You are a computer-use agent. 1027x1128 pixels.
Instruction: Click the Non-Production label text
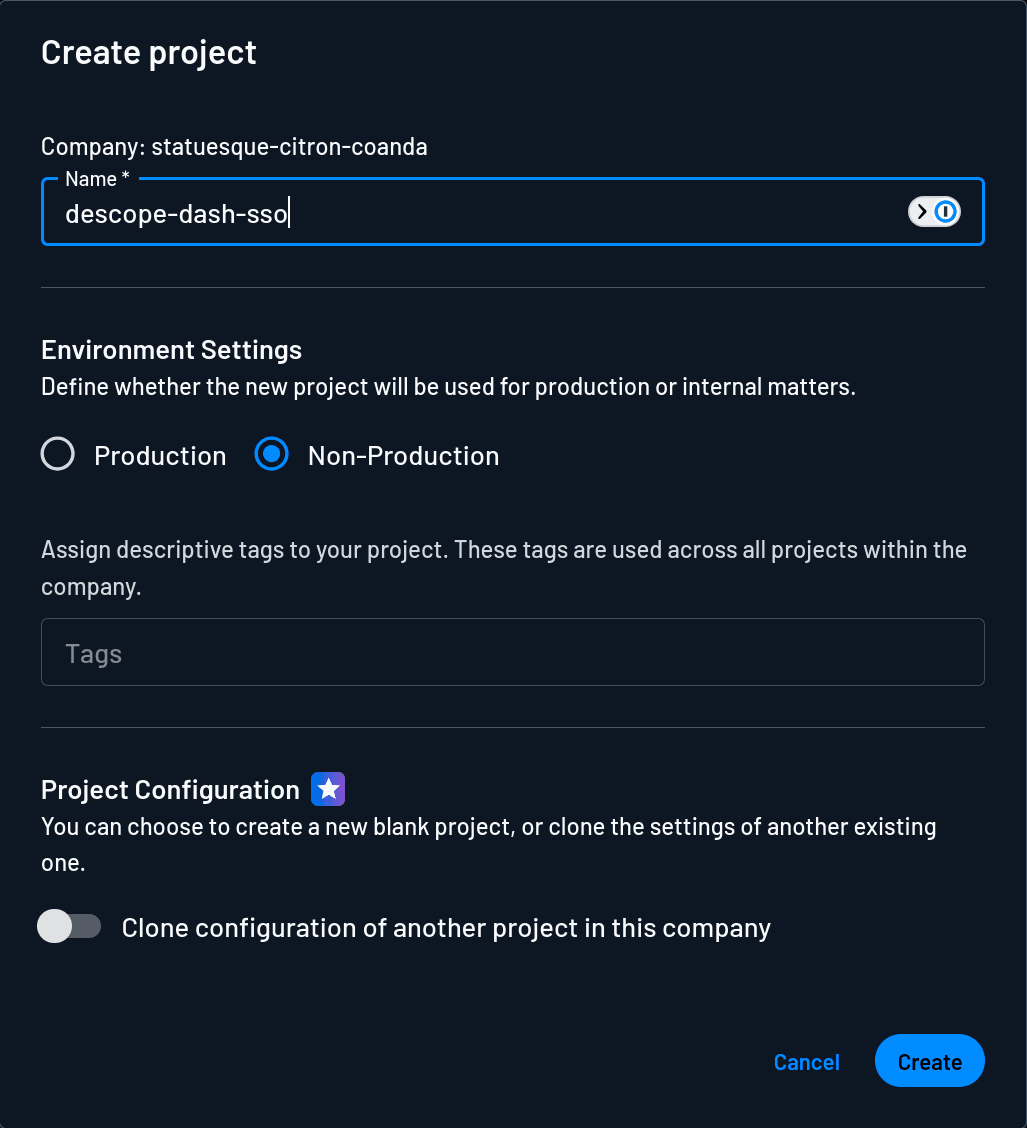tap(404, 455)
